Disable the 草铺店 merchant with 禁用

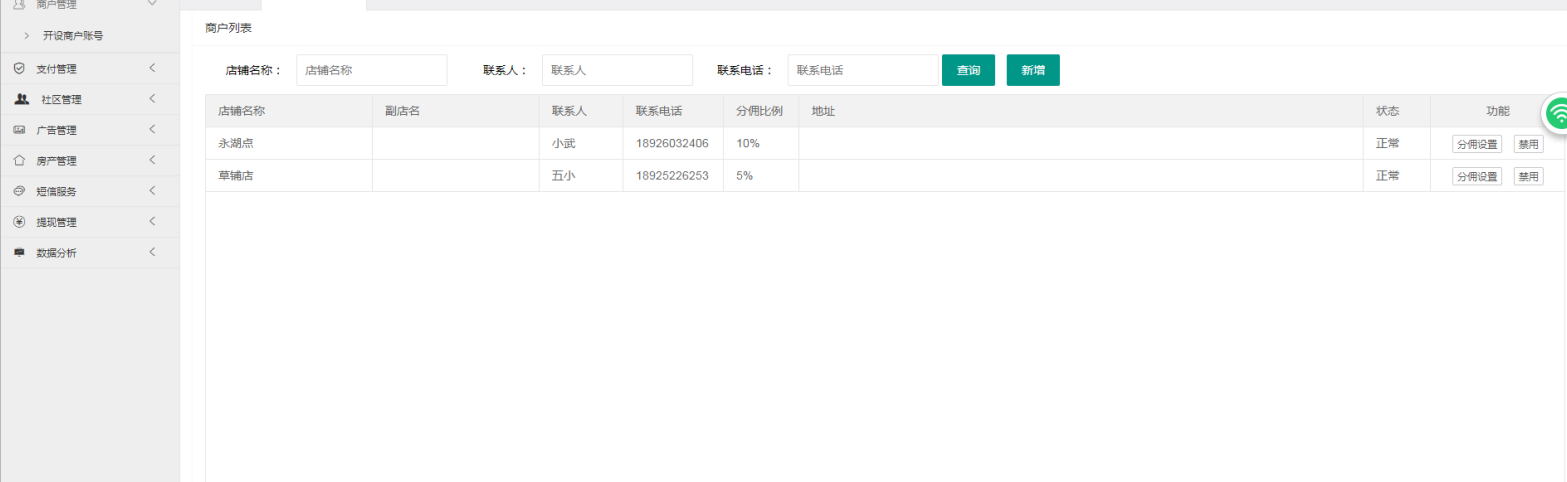1528,177
